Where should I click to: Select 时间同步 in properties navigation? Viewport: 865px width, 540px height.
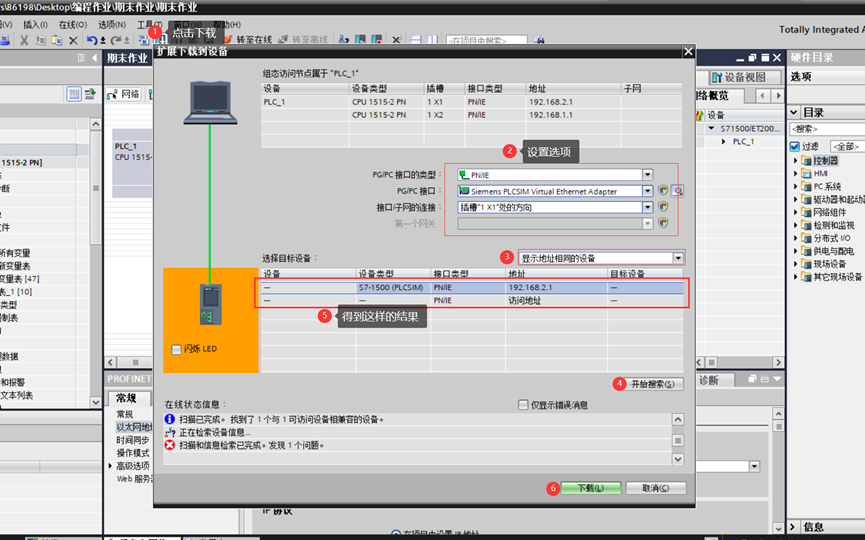132,440
